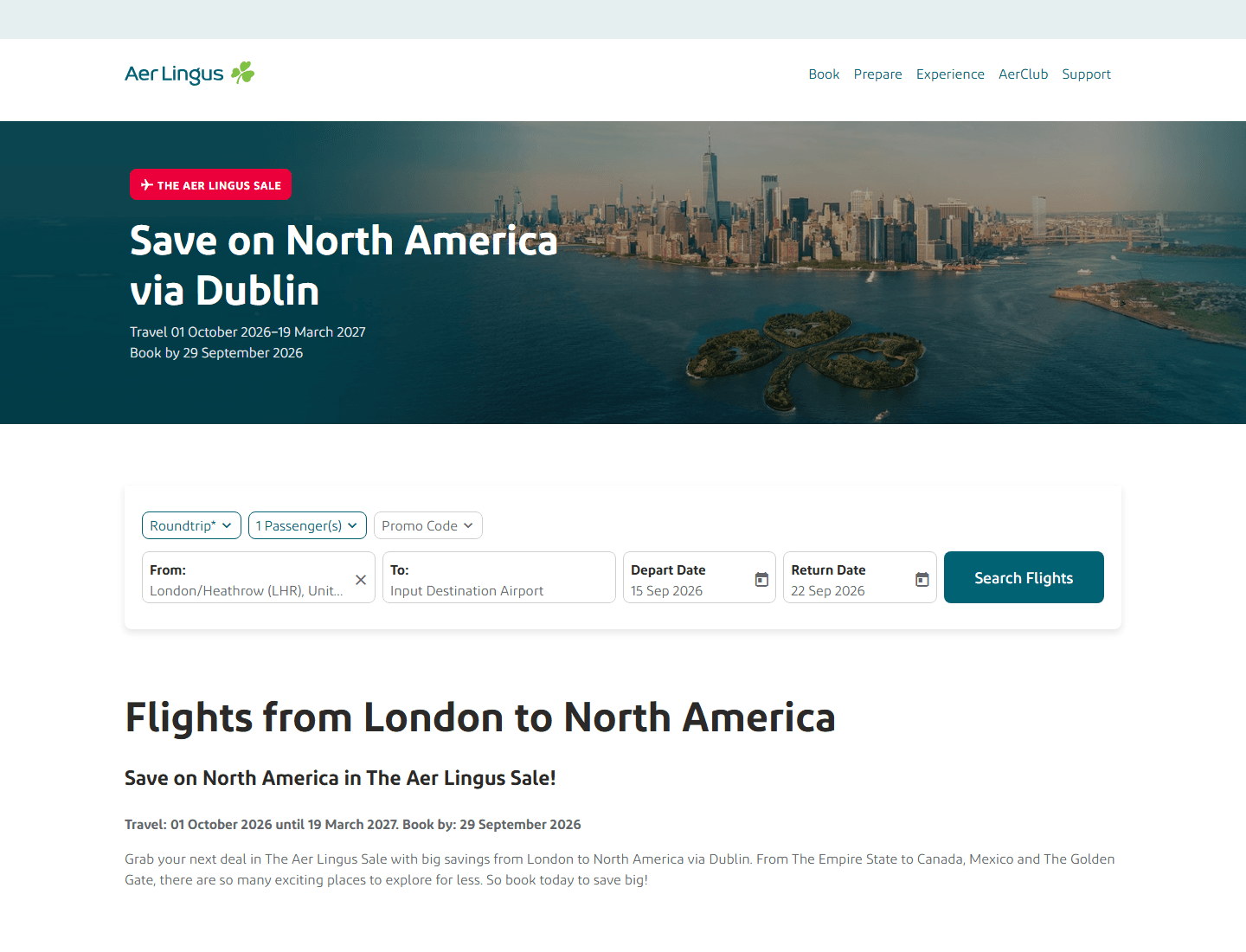Click the 'Save on North America via Dublin' banner headline
Image resolution: width=1246 pixels, height=952 pixels.
344,265
